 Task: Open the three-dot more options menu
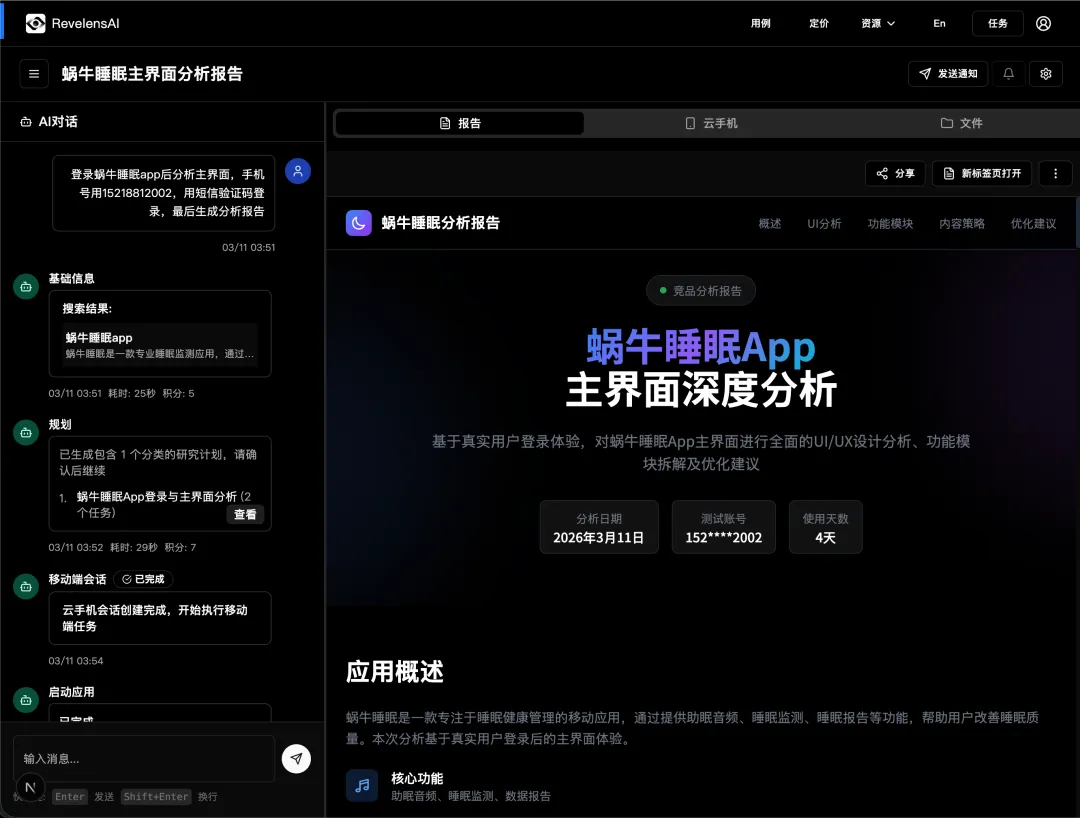point(1055,174)
